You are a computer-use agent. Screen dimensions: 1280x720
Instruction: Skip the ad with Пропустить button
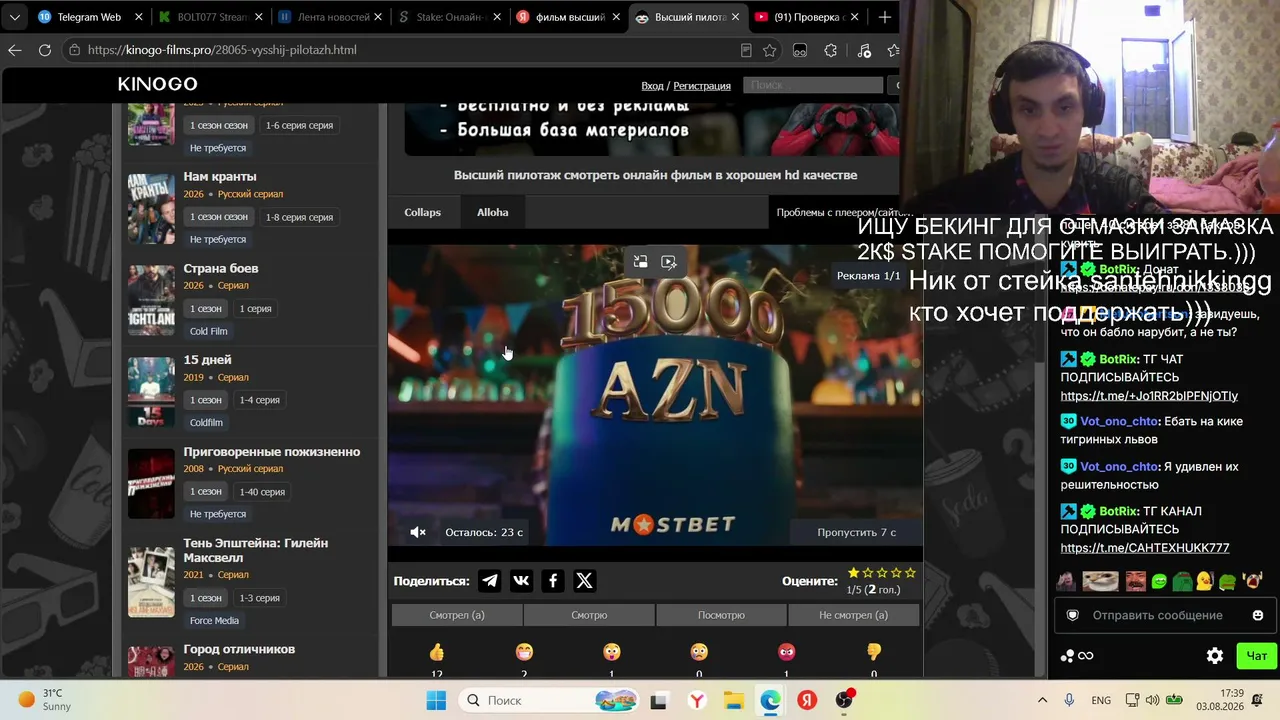(856, 532)
